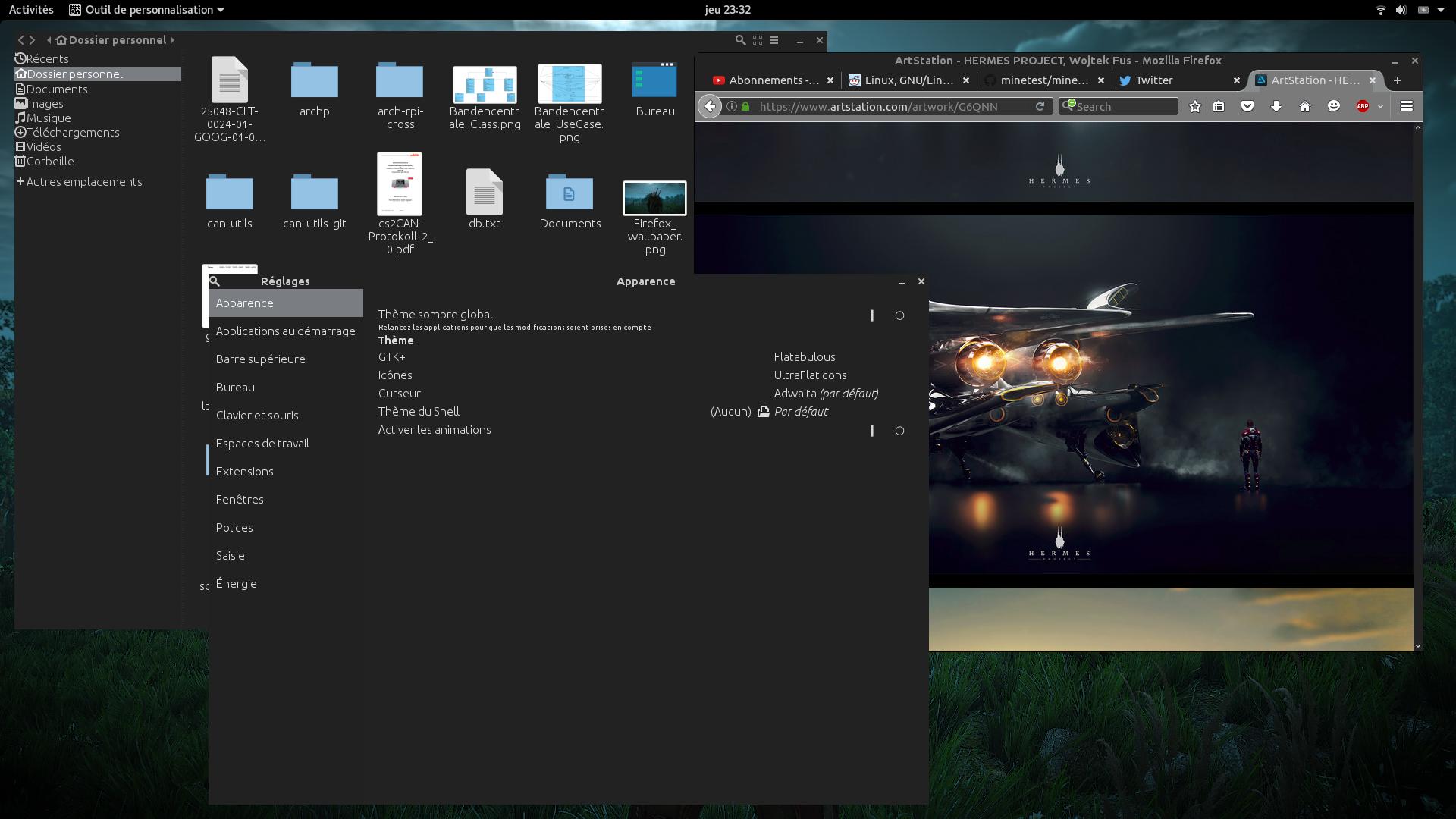Select Bandencentrale_Class.png thumbnail
1456x819 pixels.
pos(485,84)
